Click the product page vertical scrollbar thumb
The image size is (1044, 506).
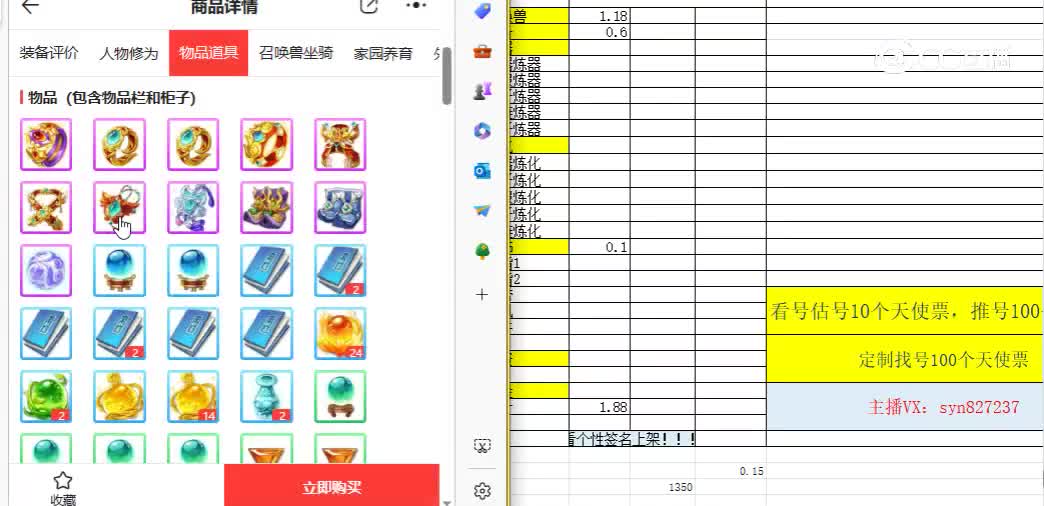447,76
